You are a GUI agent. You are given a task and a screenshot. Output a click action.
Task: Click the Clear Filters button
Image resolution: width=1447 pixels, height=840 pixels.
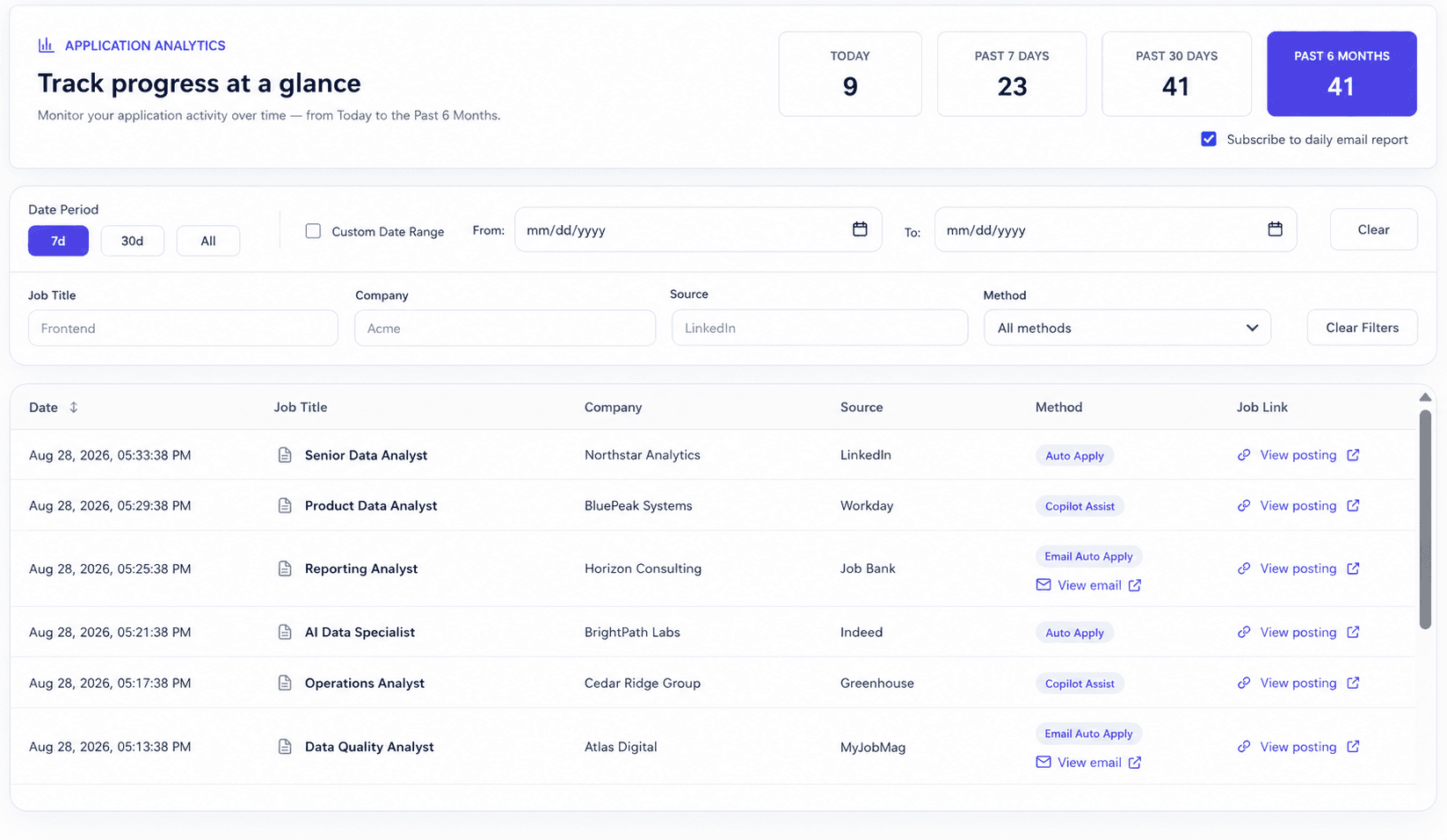click(1362, 328)
